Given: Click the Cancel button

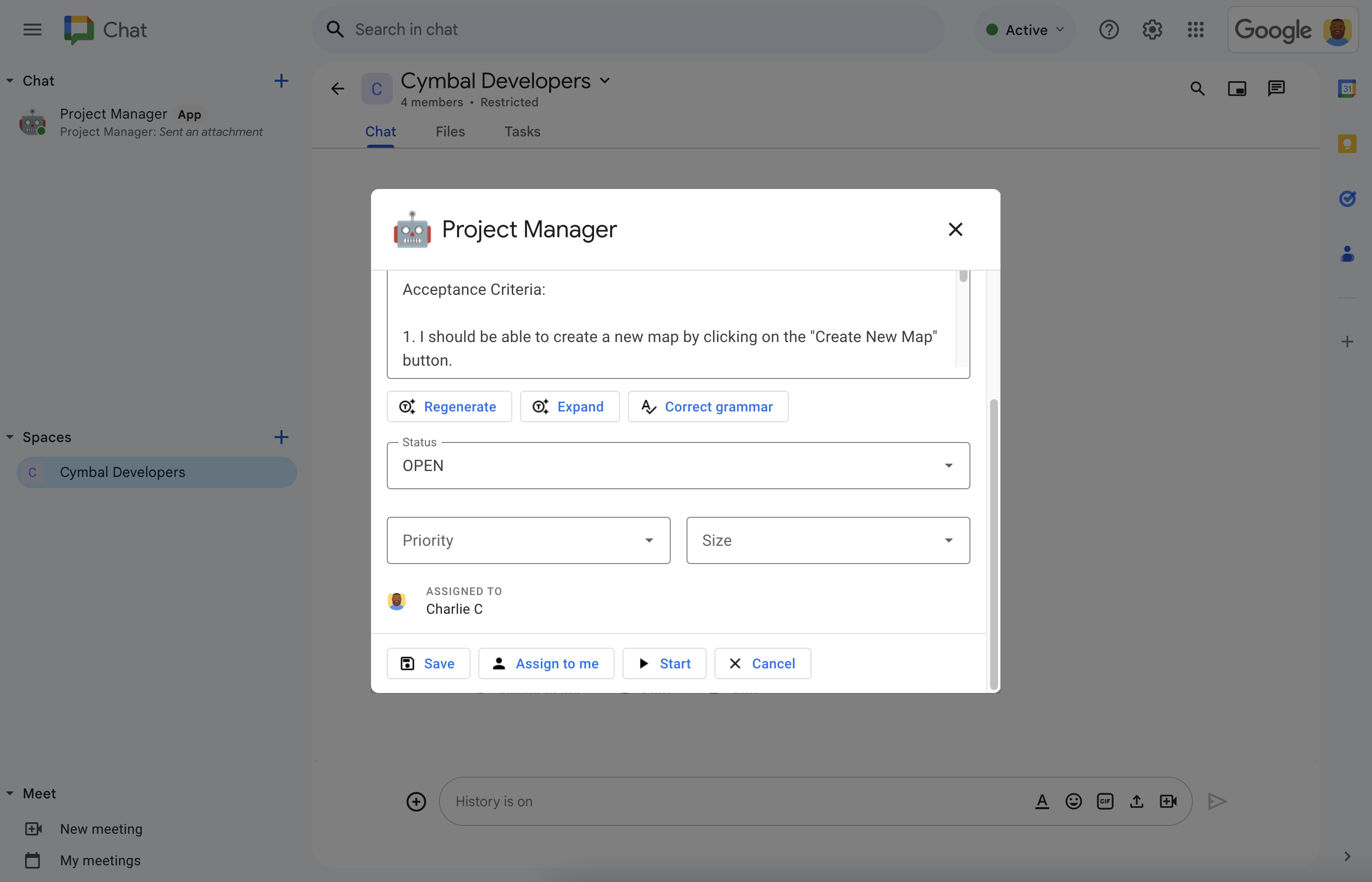Looking at the screenshot, I should coord(762,662).
